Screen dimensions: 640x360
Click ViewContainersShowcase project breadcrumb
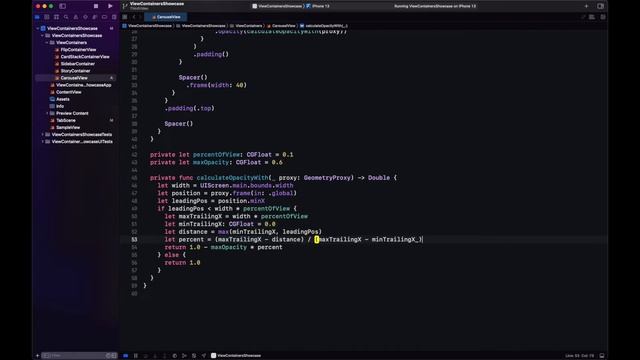pyautogui.click(x=147, y=26)
